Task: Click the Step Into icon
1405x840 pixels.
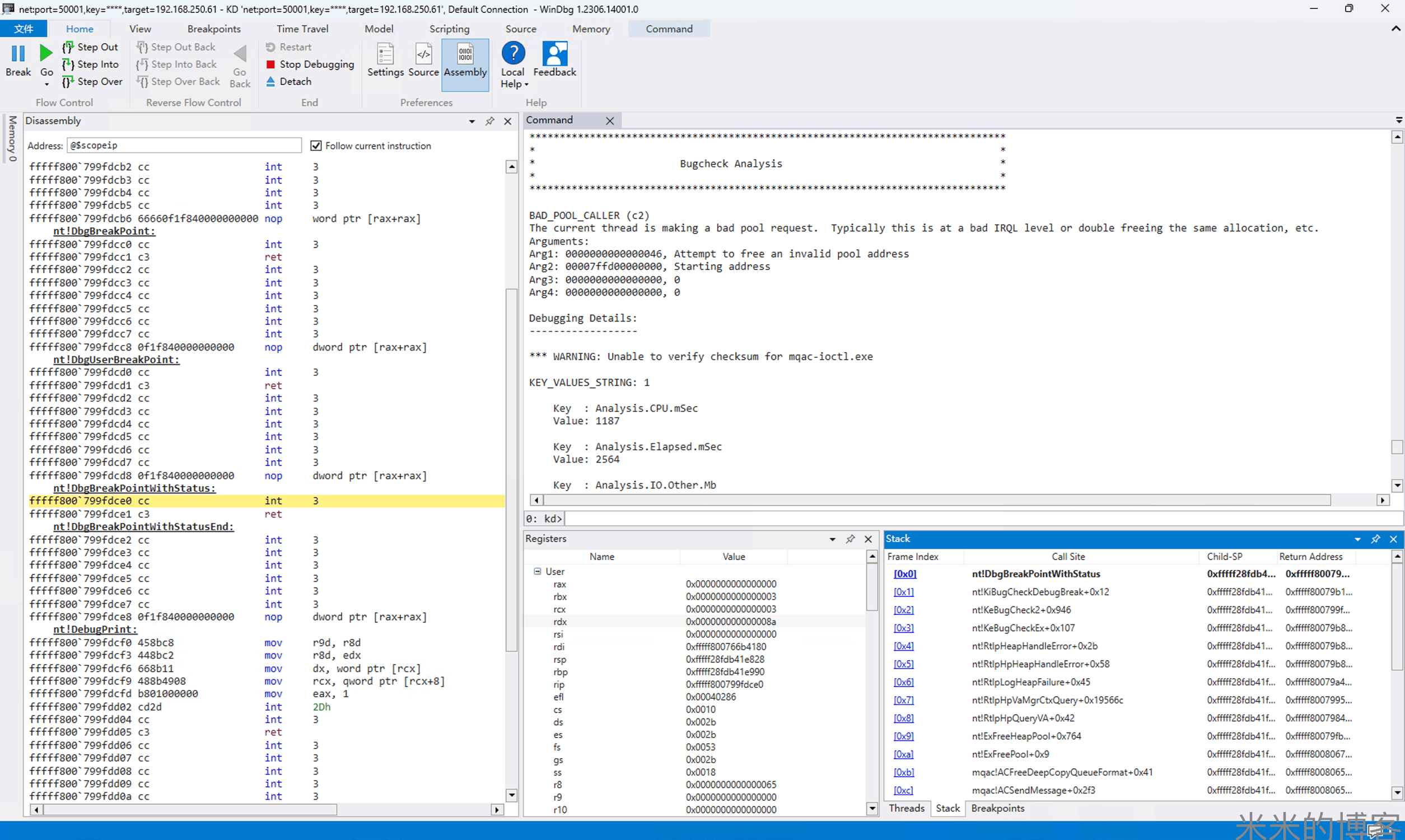Action: coord(68,64)
